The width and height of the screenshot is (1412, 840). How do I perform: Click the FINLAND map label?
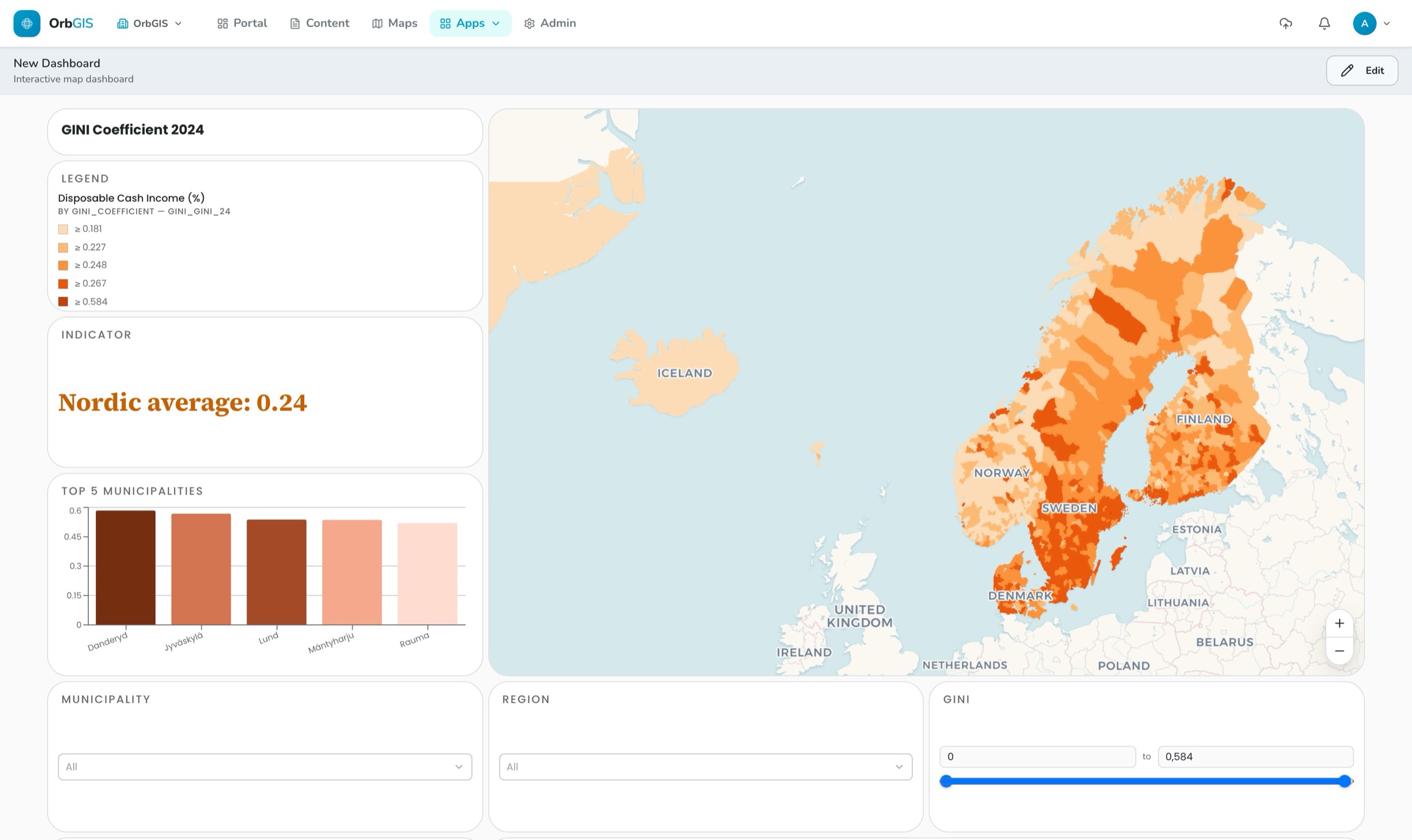pyautogui.click(x=1203, y=419)
